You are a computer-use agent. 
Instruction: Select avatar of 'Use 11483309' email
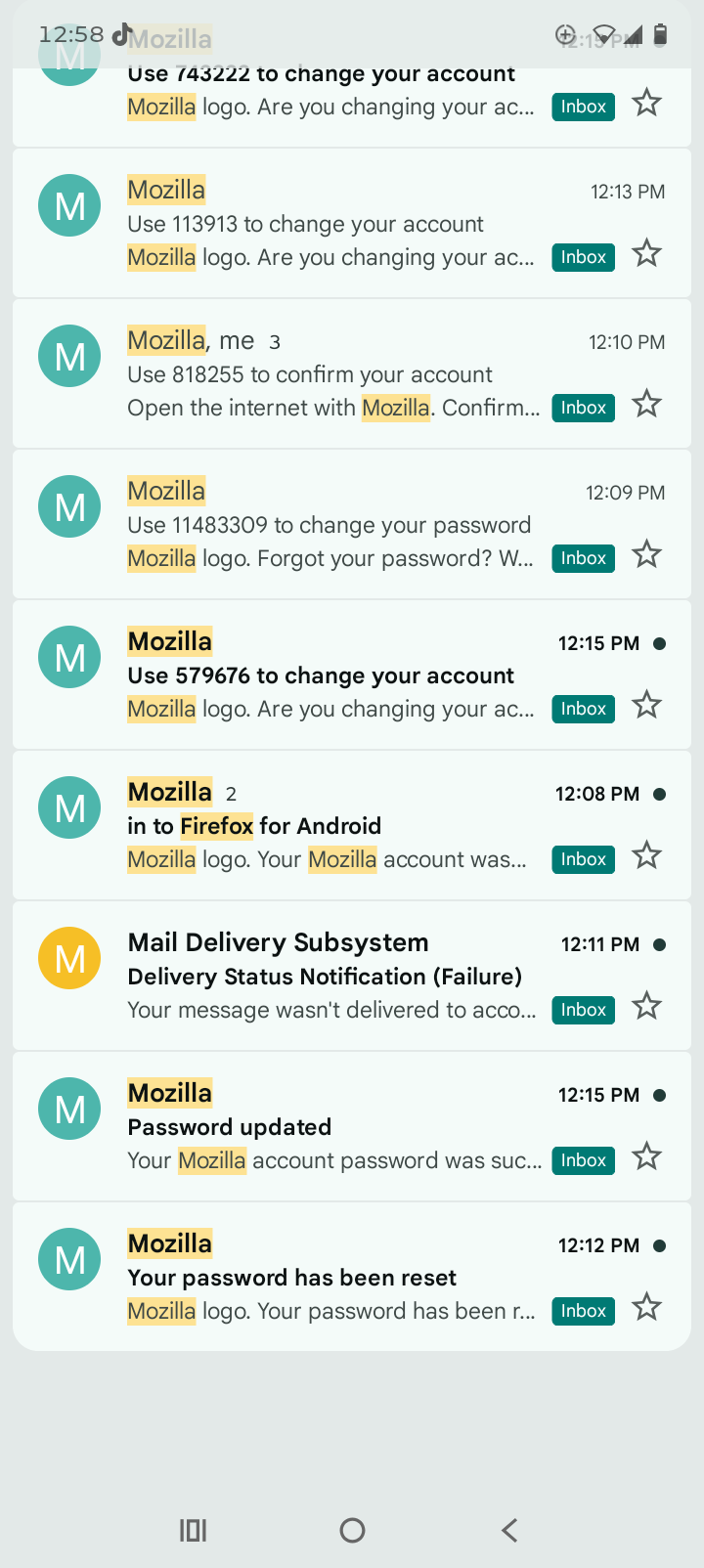[69, 506]
